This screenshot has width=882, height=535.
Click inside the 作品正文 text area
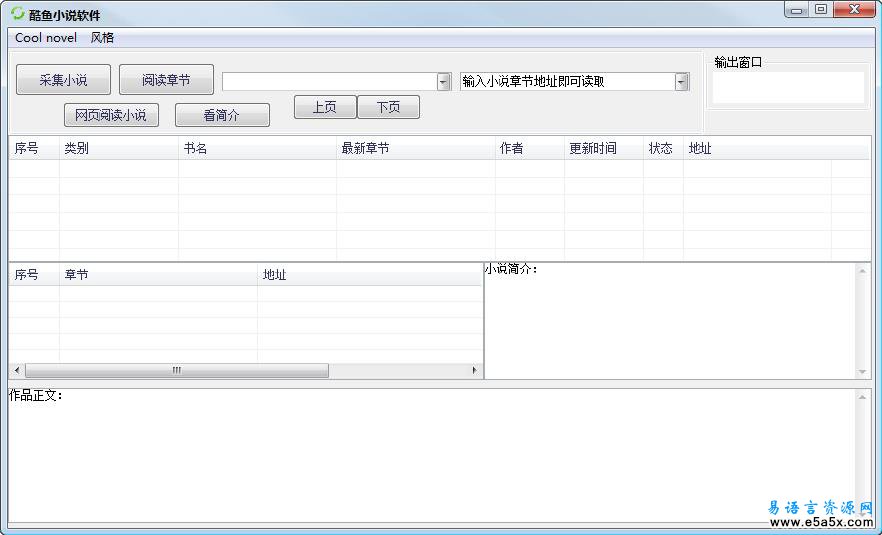(431, 456)
